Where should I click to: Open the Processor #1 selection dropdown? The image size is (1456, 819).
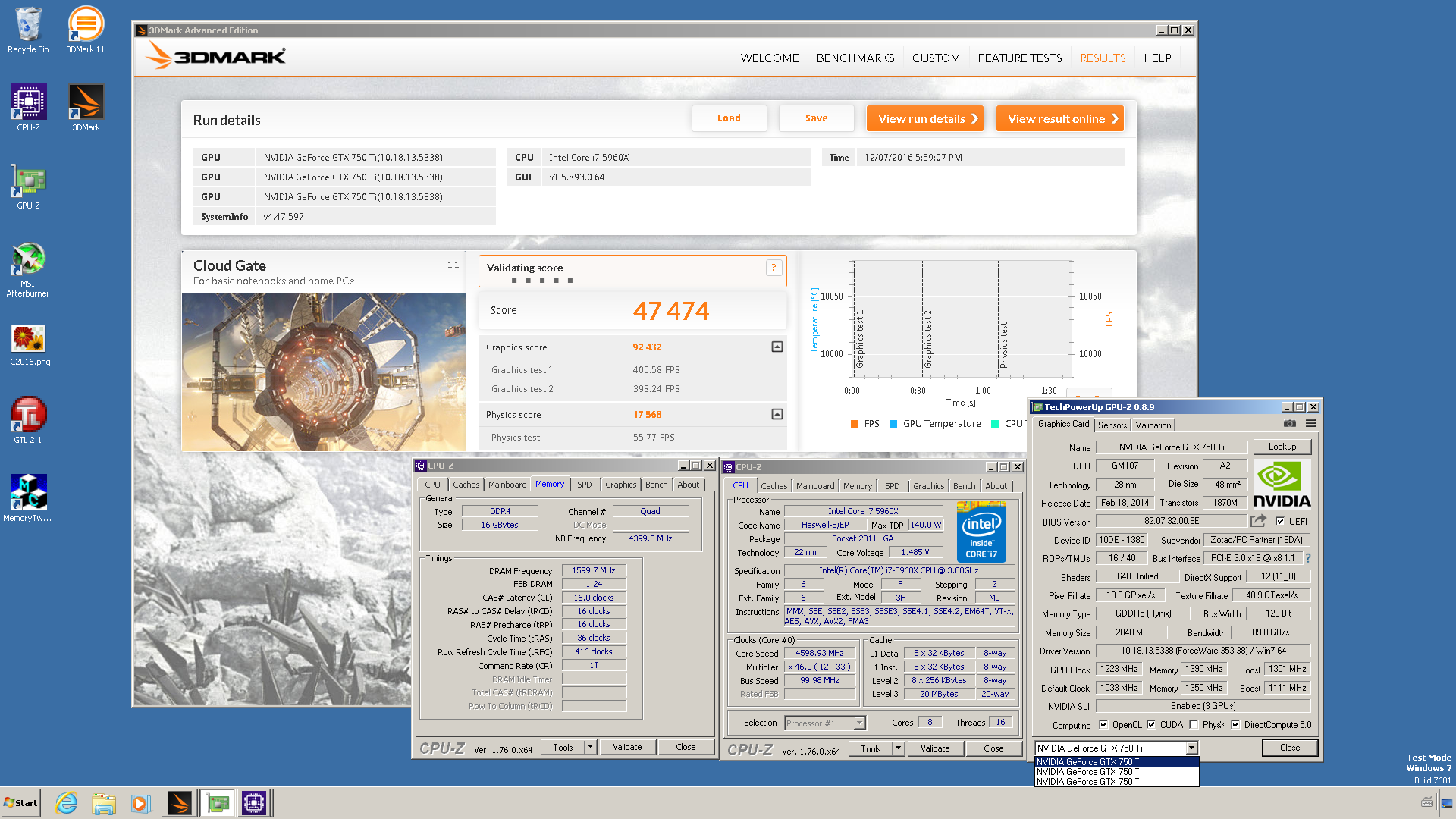(x=859, y=723)
